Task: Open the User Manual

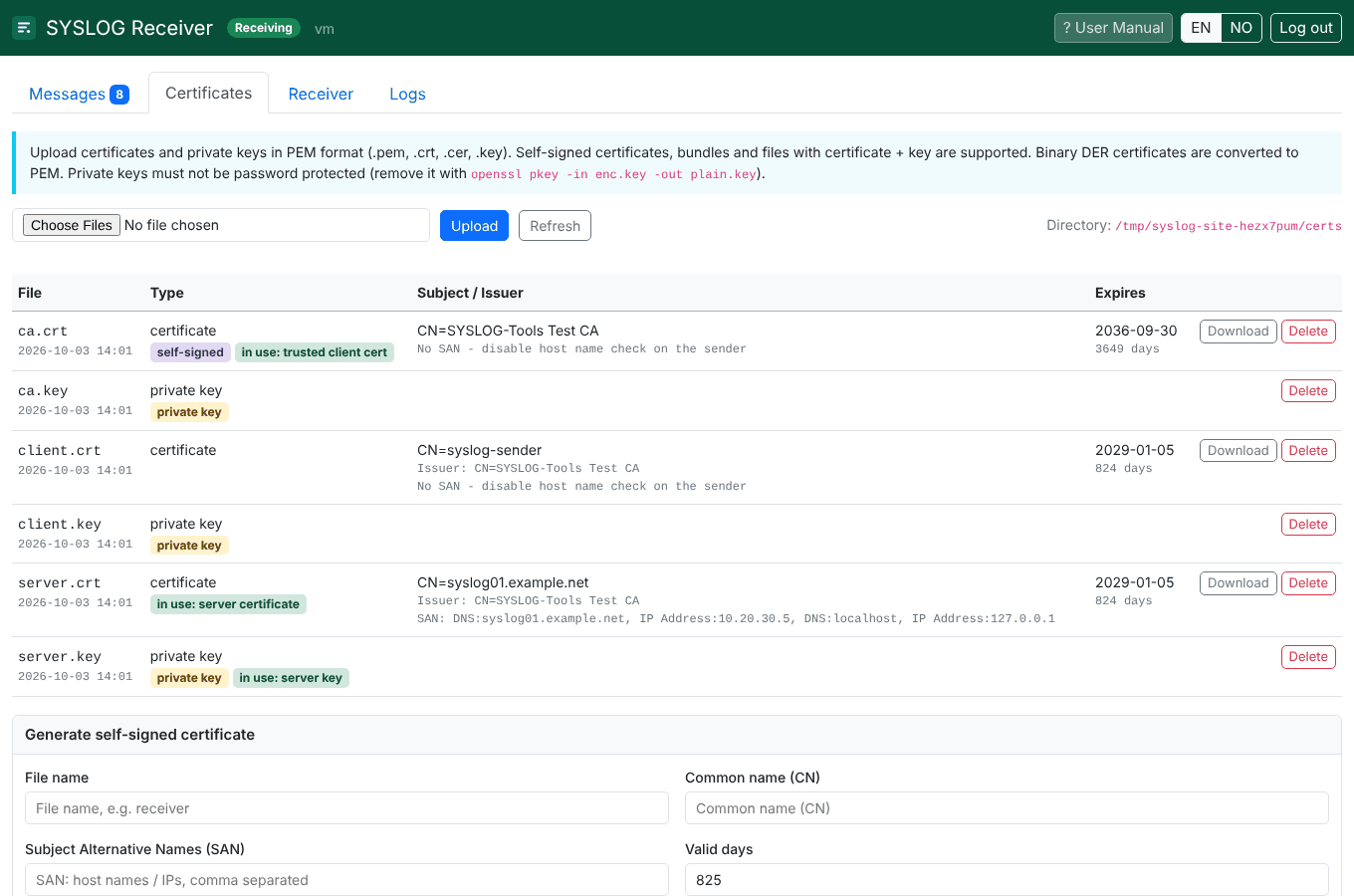Action: [x=1113, y=28]
